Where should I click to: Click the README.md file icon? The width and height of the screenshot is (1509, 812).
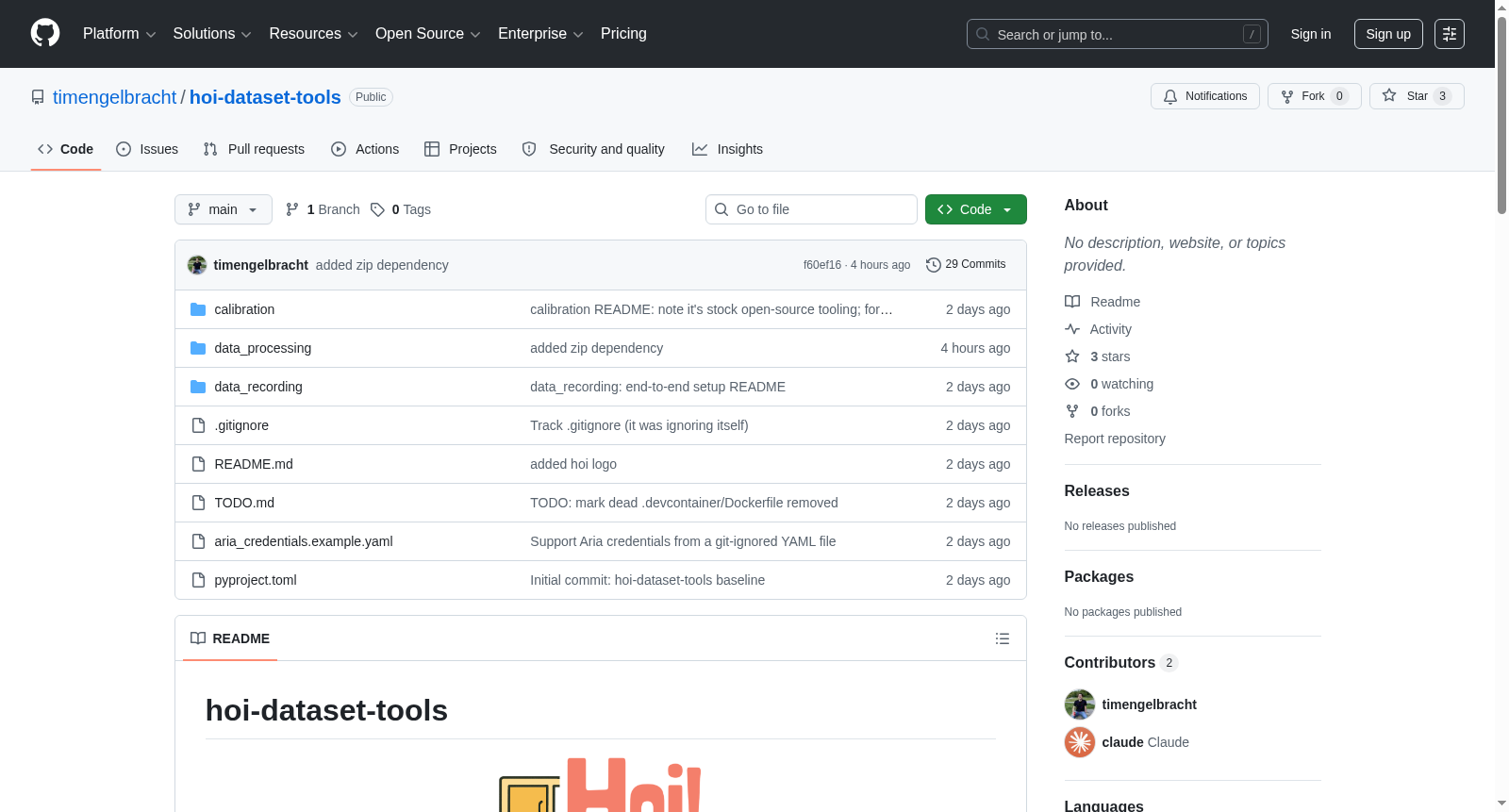[x=198, y=464]
